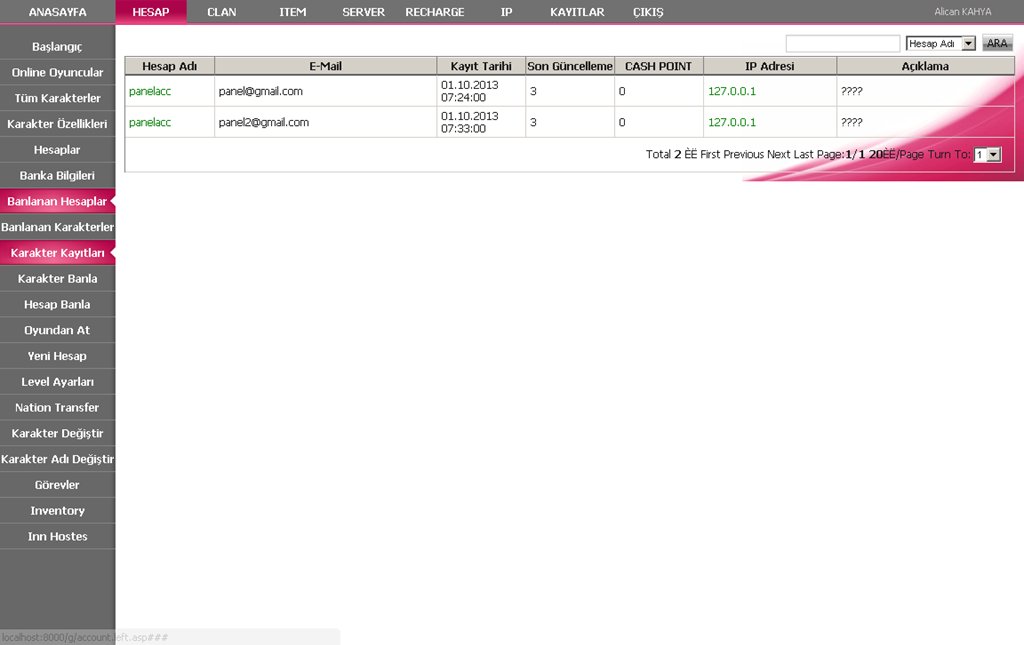Screen dimensions: 1024x645
Task: Click IP 127.0.0.1 in panel@gmail.com row
Action: (732, 91)
